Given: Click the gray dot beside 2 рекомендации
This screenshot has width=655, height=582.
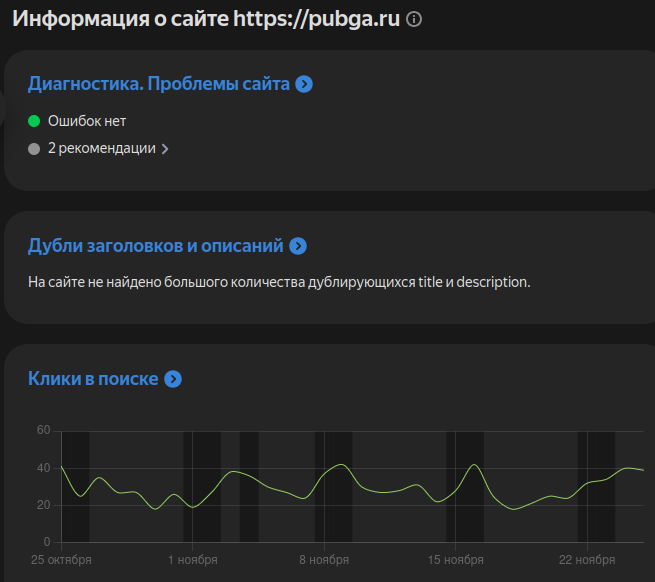Looking at the screenshot, I should point(34,148).
